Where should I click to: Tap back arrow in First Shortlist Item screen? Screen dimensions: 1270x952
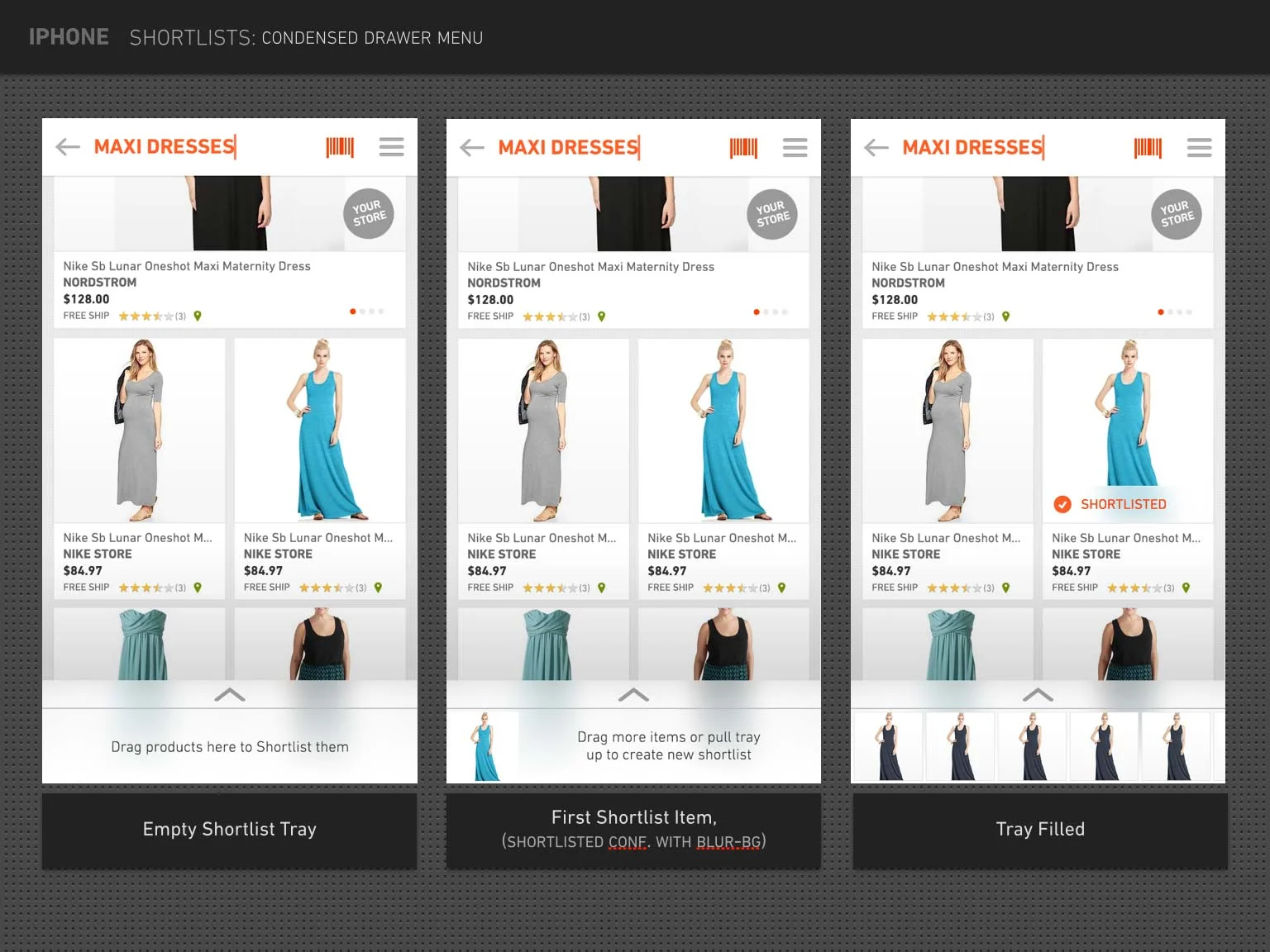(472, 148)
